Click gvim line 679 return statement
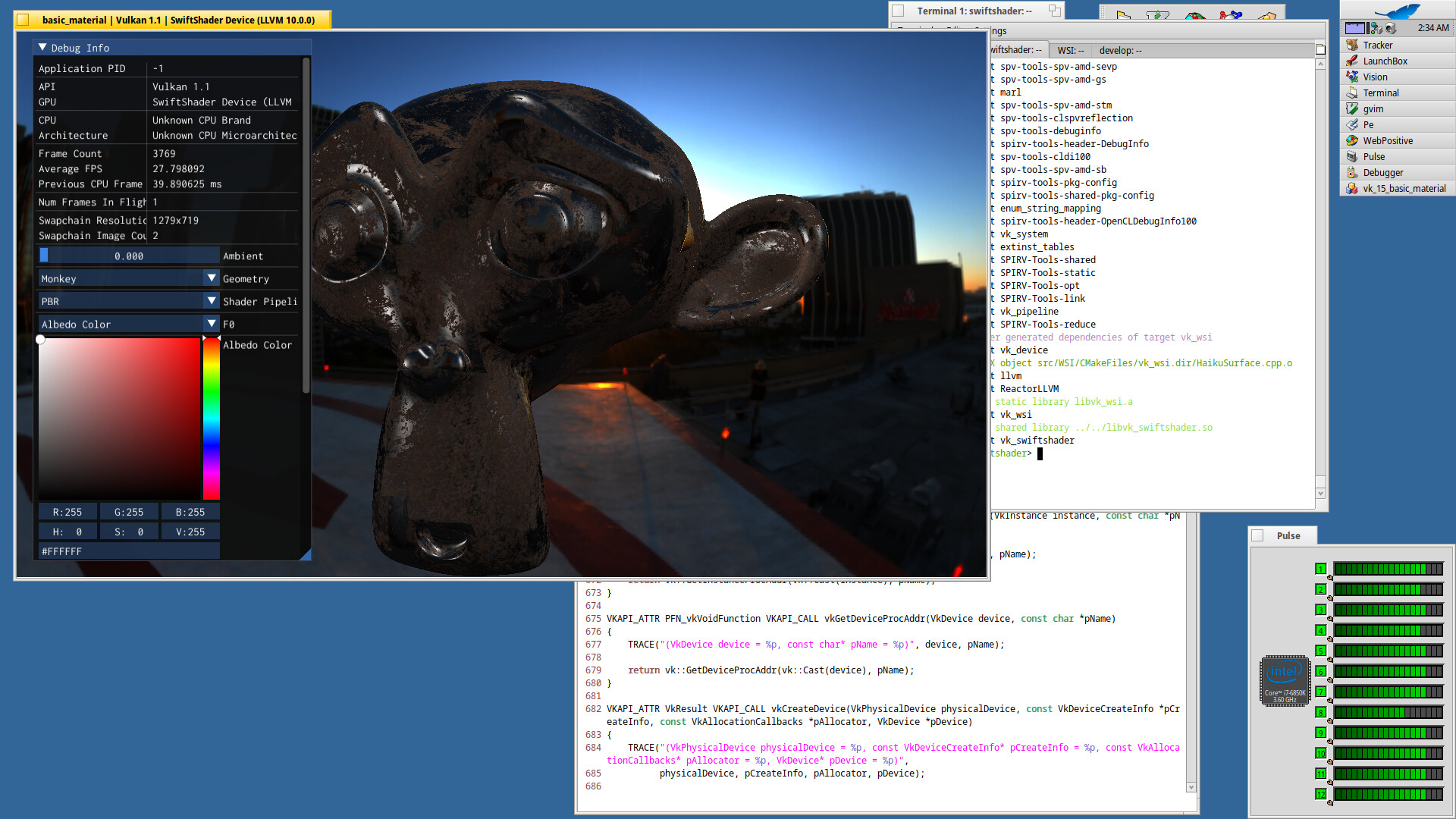 click(x=770, y=670)
